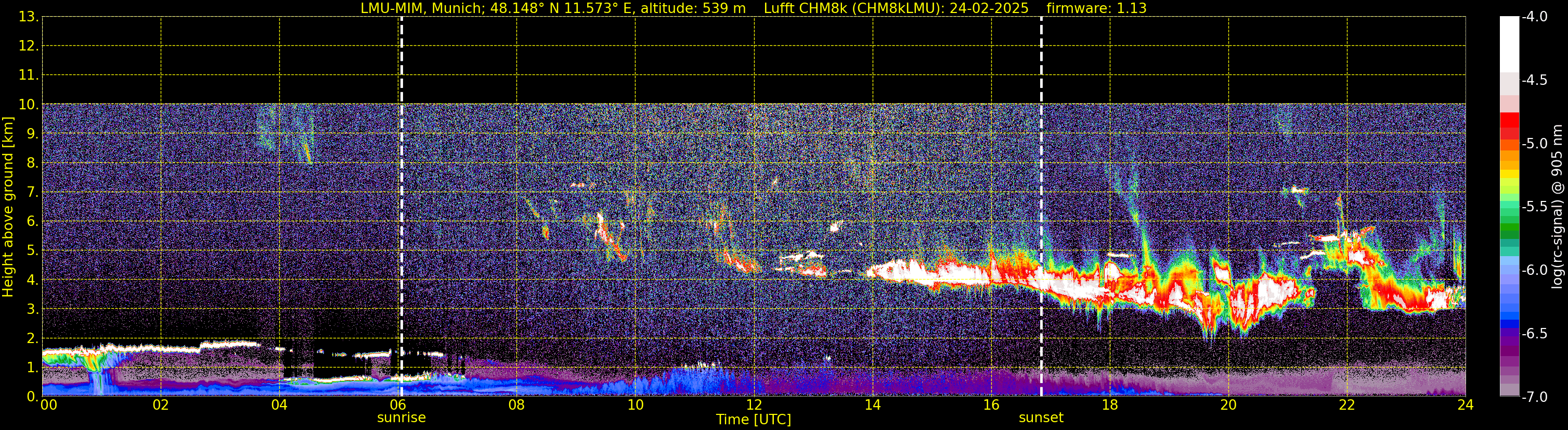Screen dimensions: 1568x430
Task: Click the 'firmware: 1.13' text
Action: pyautogui.click(x=1096, y=8)
